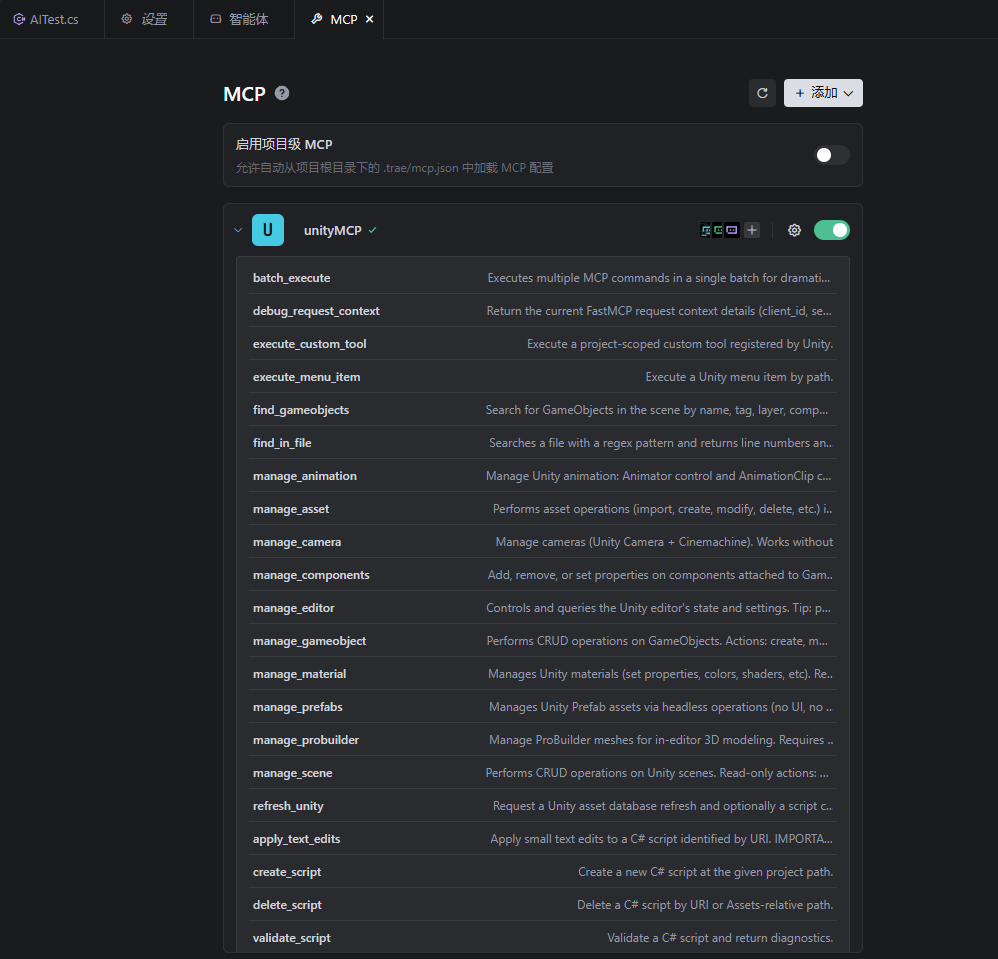Select the find_in_file tool row
This screenshot has height=959, width=998.
(x=542, y=444)
